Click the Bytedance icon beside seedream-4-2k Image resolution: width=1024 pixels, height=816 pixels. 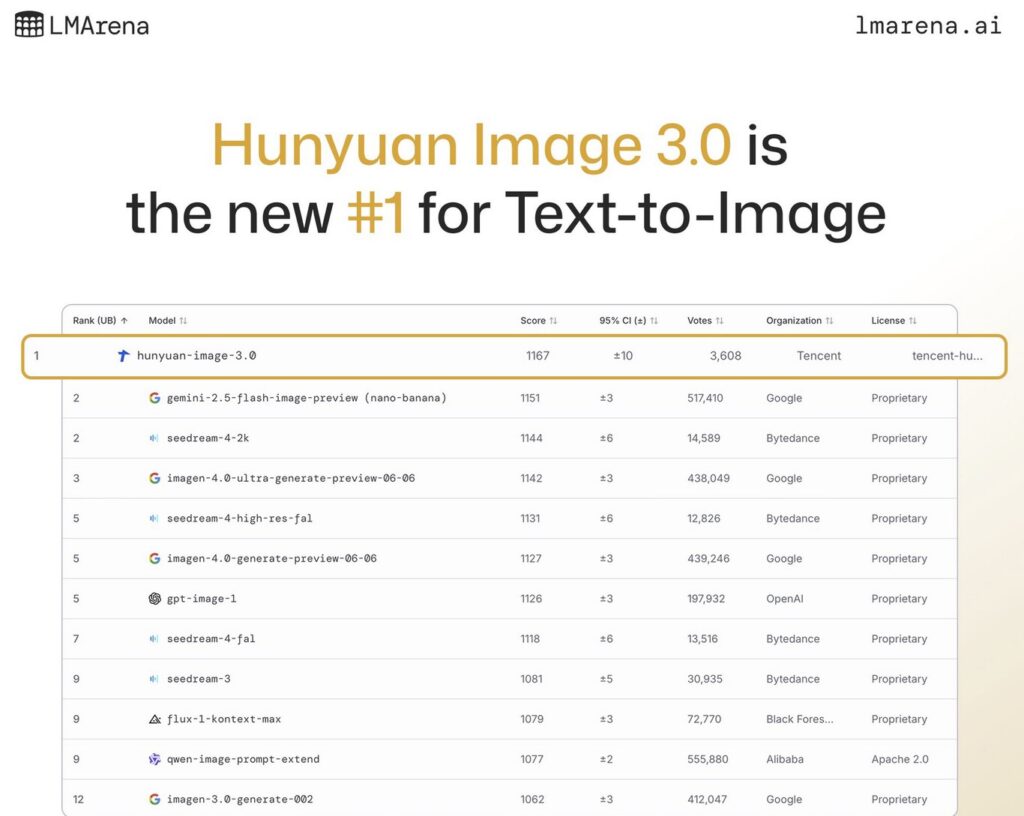[155, 438]
